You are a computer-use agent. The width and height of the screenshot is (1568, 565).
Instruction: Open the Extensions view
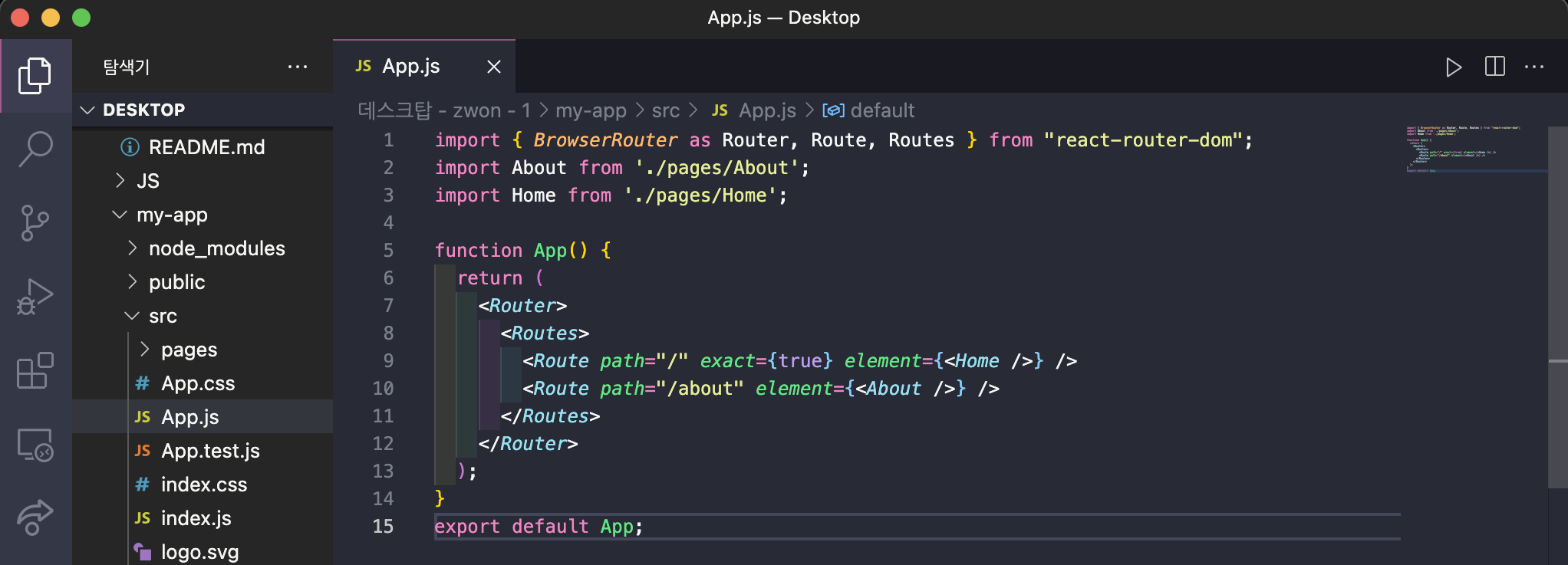35,371
